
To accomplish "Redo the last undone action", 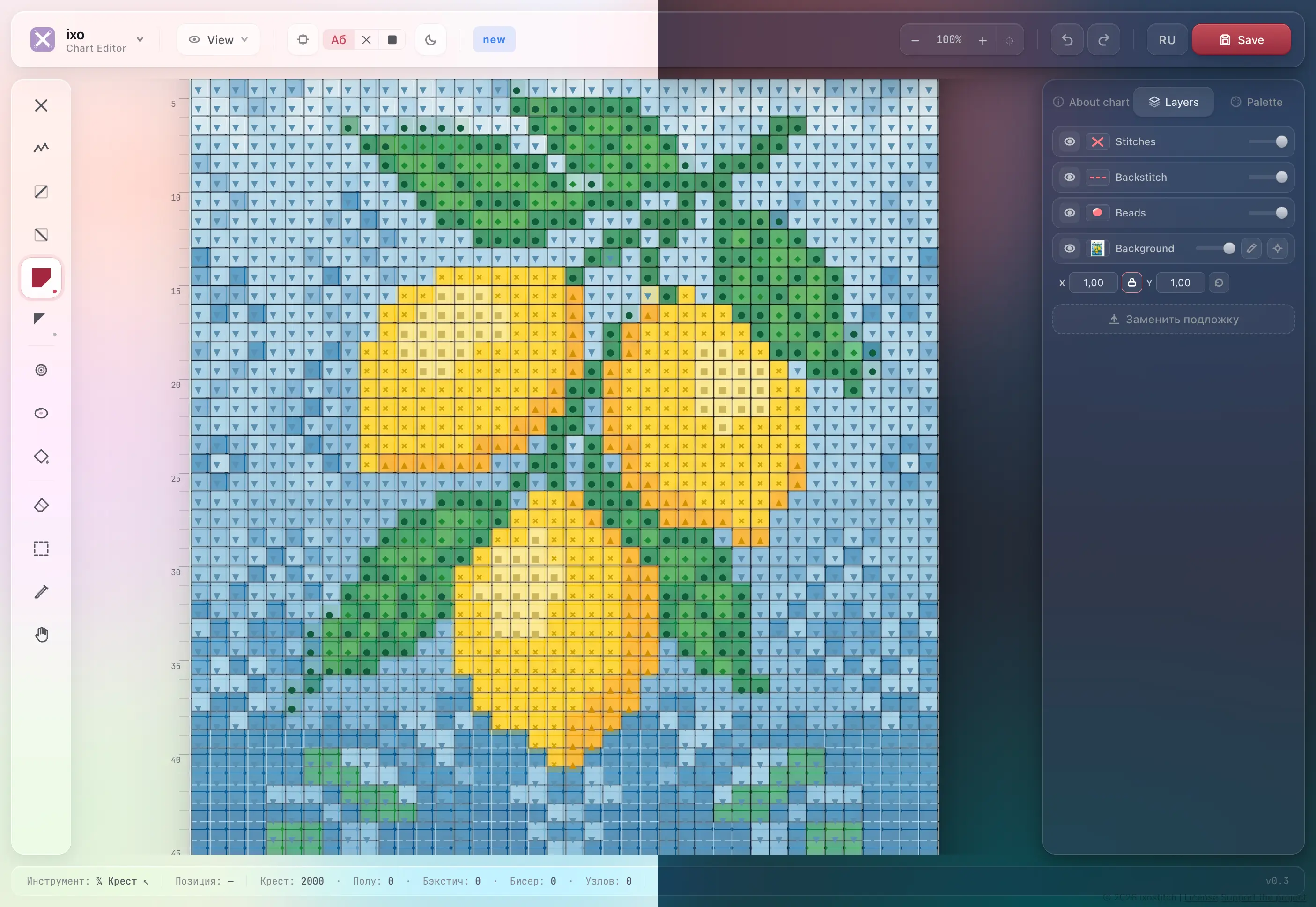I will pos(1103,40).
